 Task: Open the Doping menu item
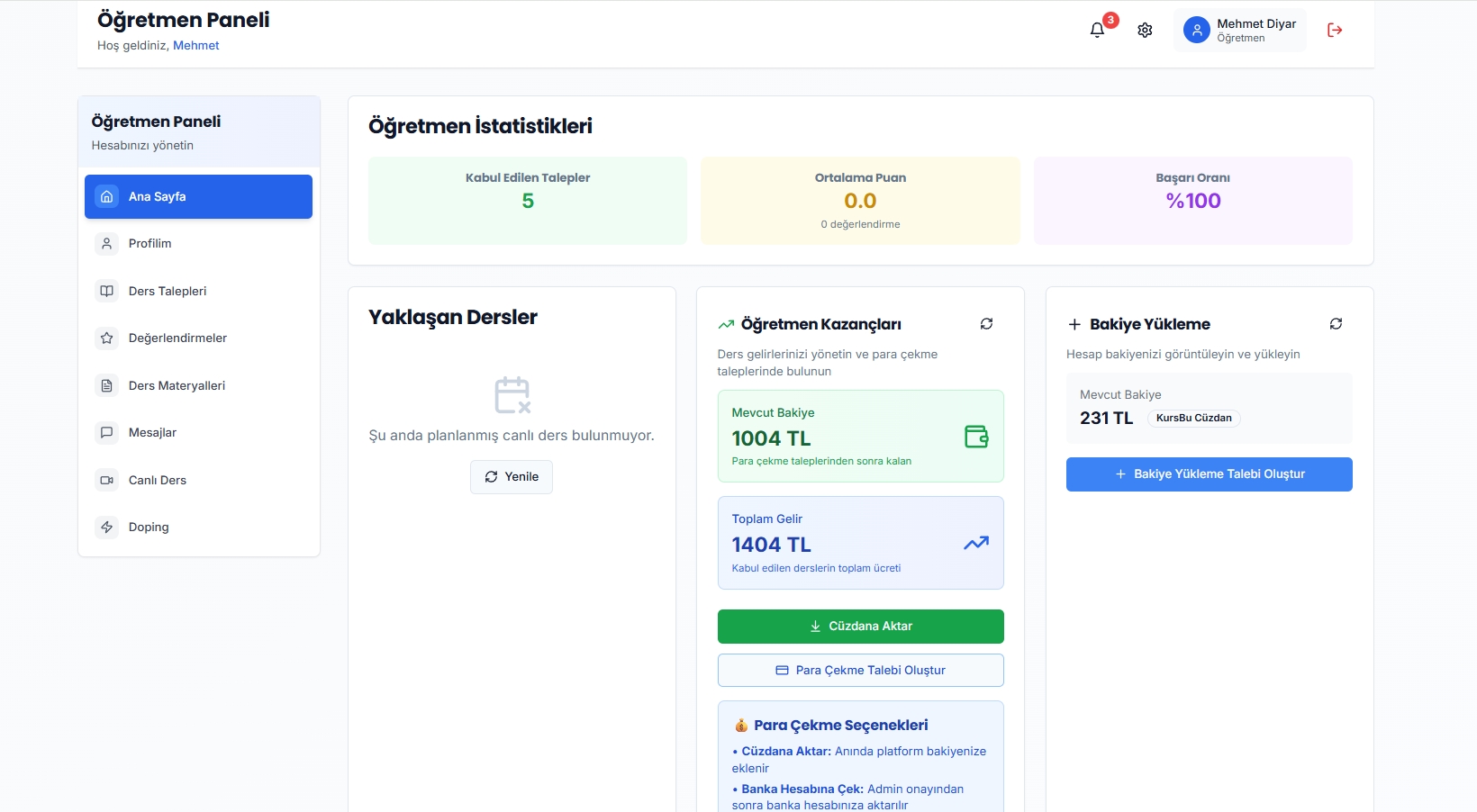tap(198, 528)
